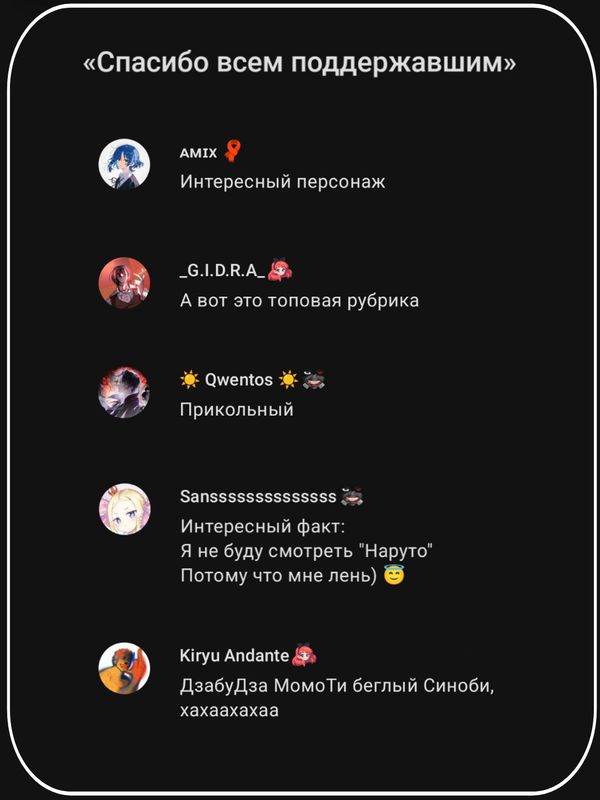Select the comment "Интересный персонаж"

(x=283, y=182)
